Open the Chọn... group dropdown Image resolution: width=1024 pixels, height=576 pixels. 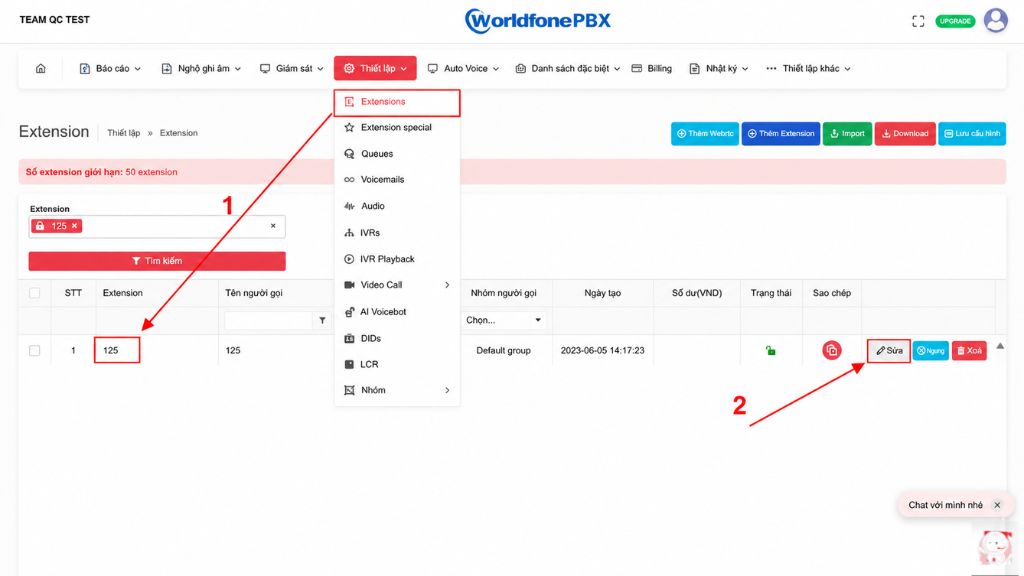503,320
